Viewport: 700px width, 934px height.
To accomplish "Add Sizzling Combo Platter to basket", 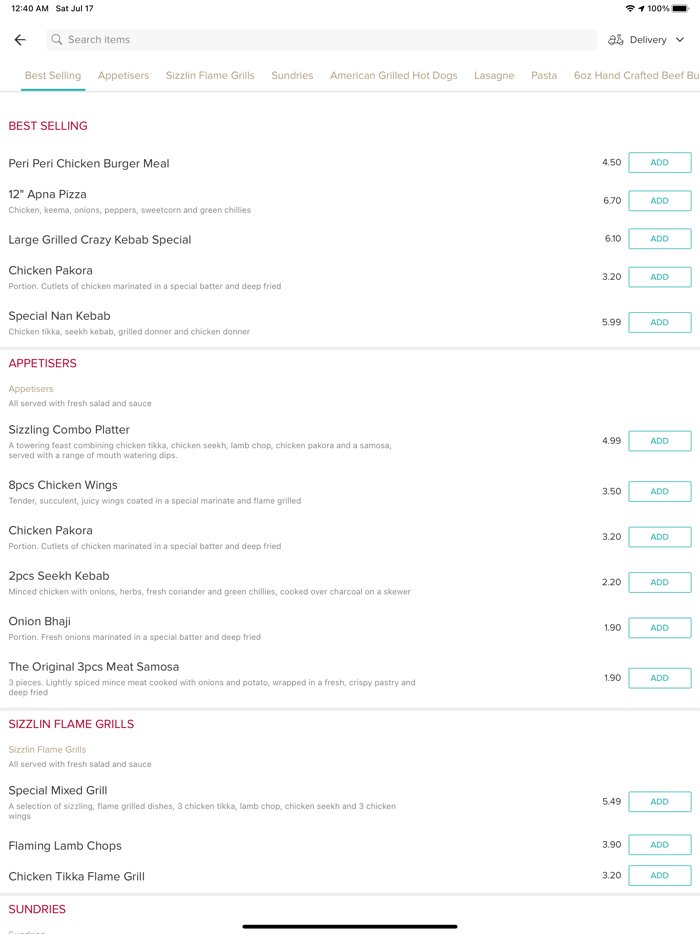I will click(x=659, y=440).
